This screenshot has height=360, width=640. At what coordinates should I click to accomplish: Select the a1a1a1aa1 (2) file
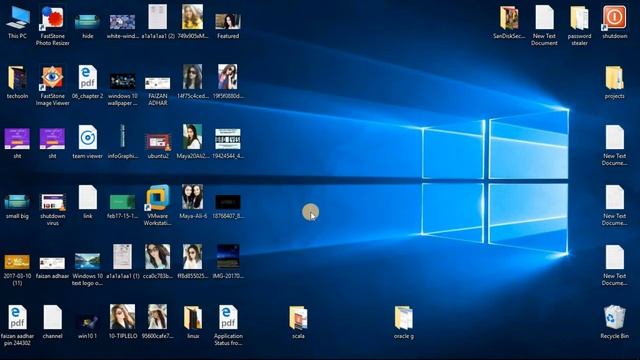[x=158, y=17]
